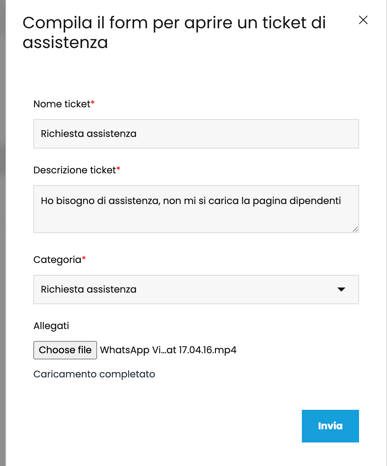Viewport: 387px width, 466px height.
Task: Click the red asterisk beside Descrizione ticket
Action: pyautogui.click(x=118, y=168)
